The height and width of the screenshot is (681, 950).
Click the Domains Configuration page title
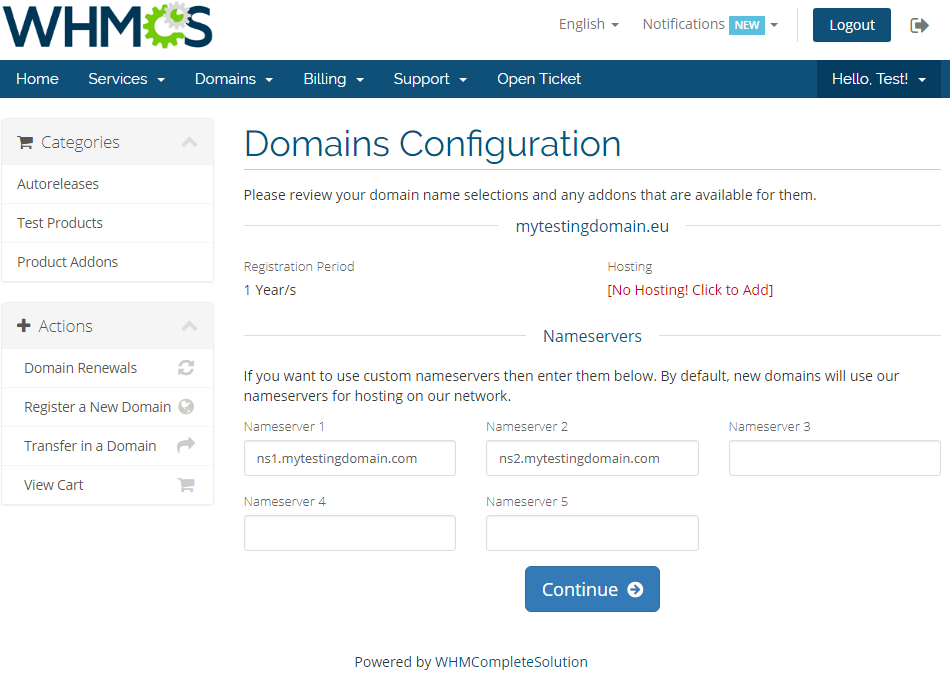[433, 144]
